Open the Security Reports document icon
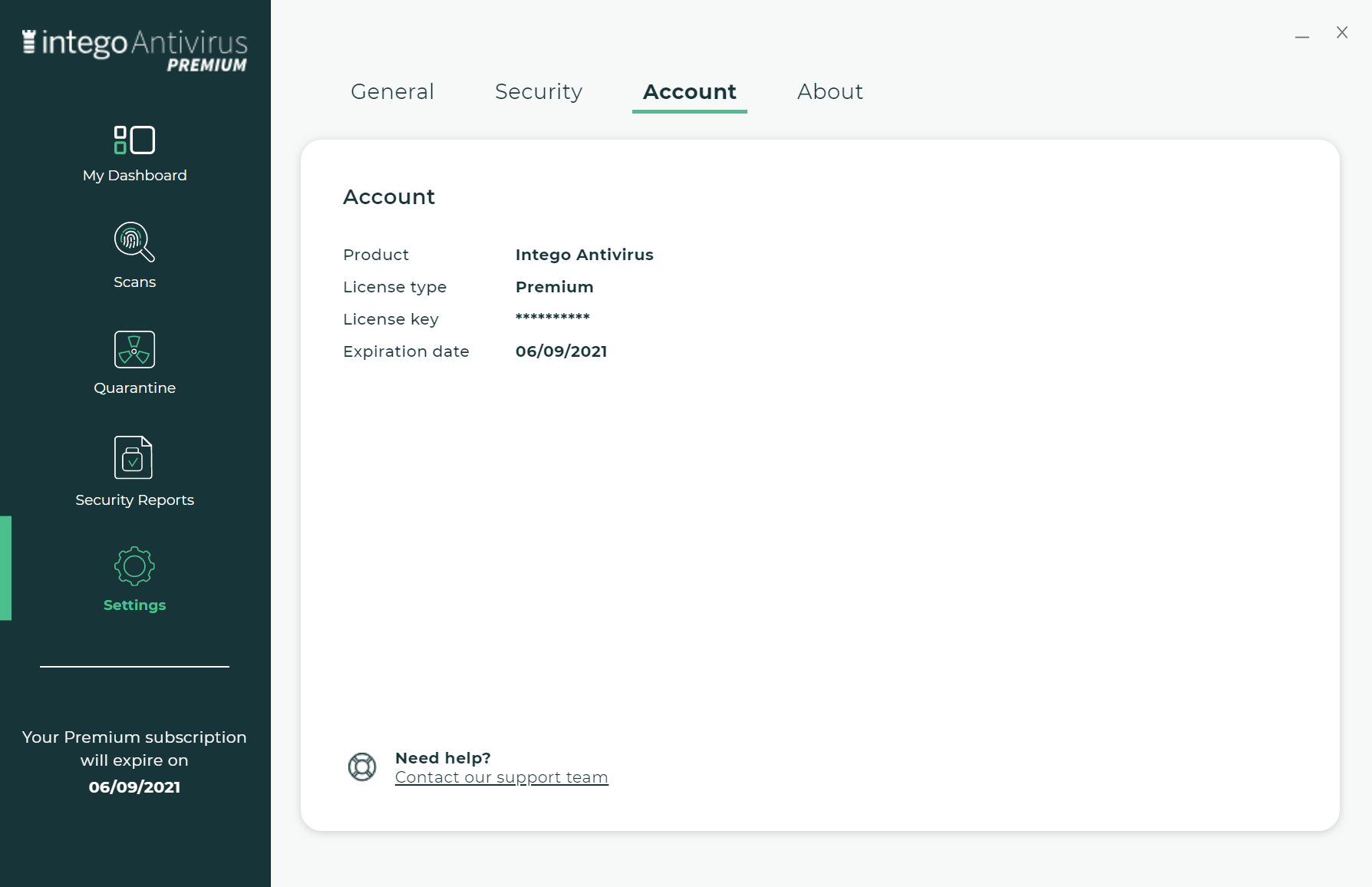Viewport: 1372px width, 887px height. click(x=134, y=457)
